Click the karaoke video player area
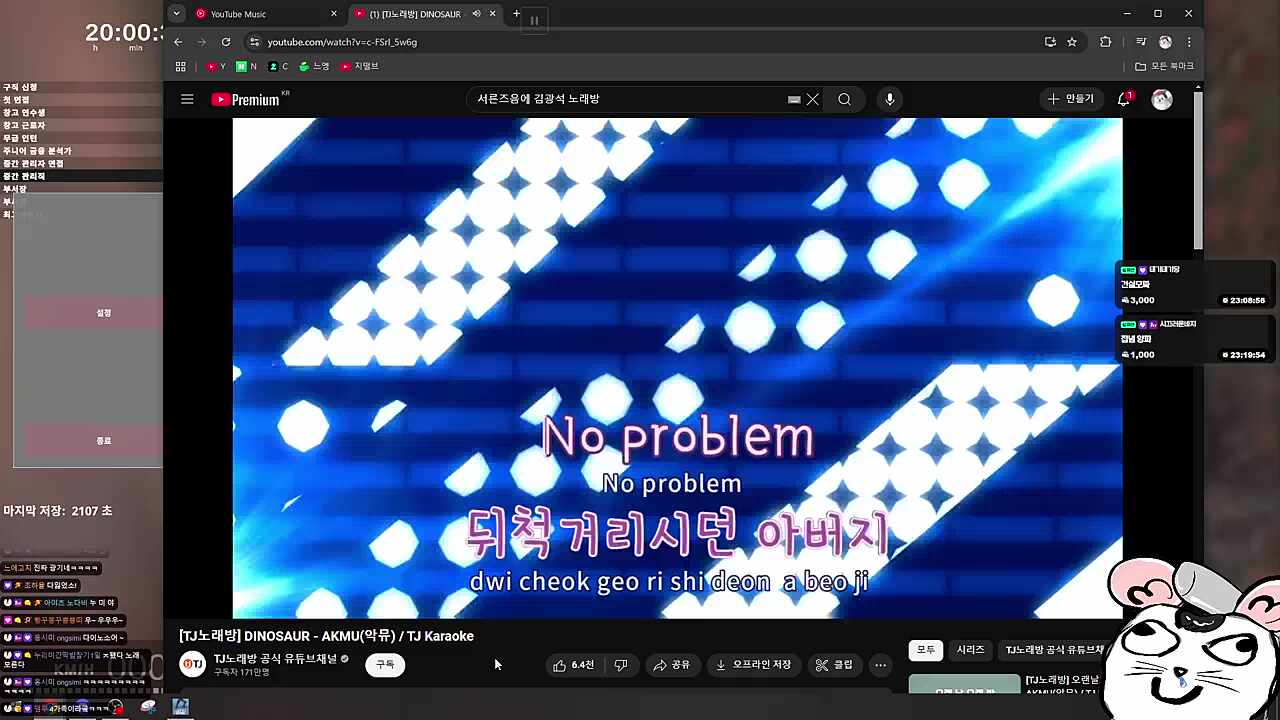The width and height of the screenshot is (1280, 720). (x=677, y=368)
